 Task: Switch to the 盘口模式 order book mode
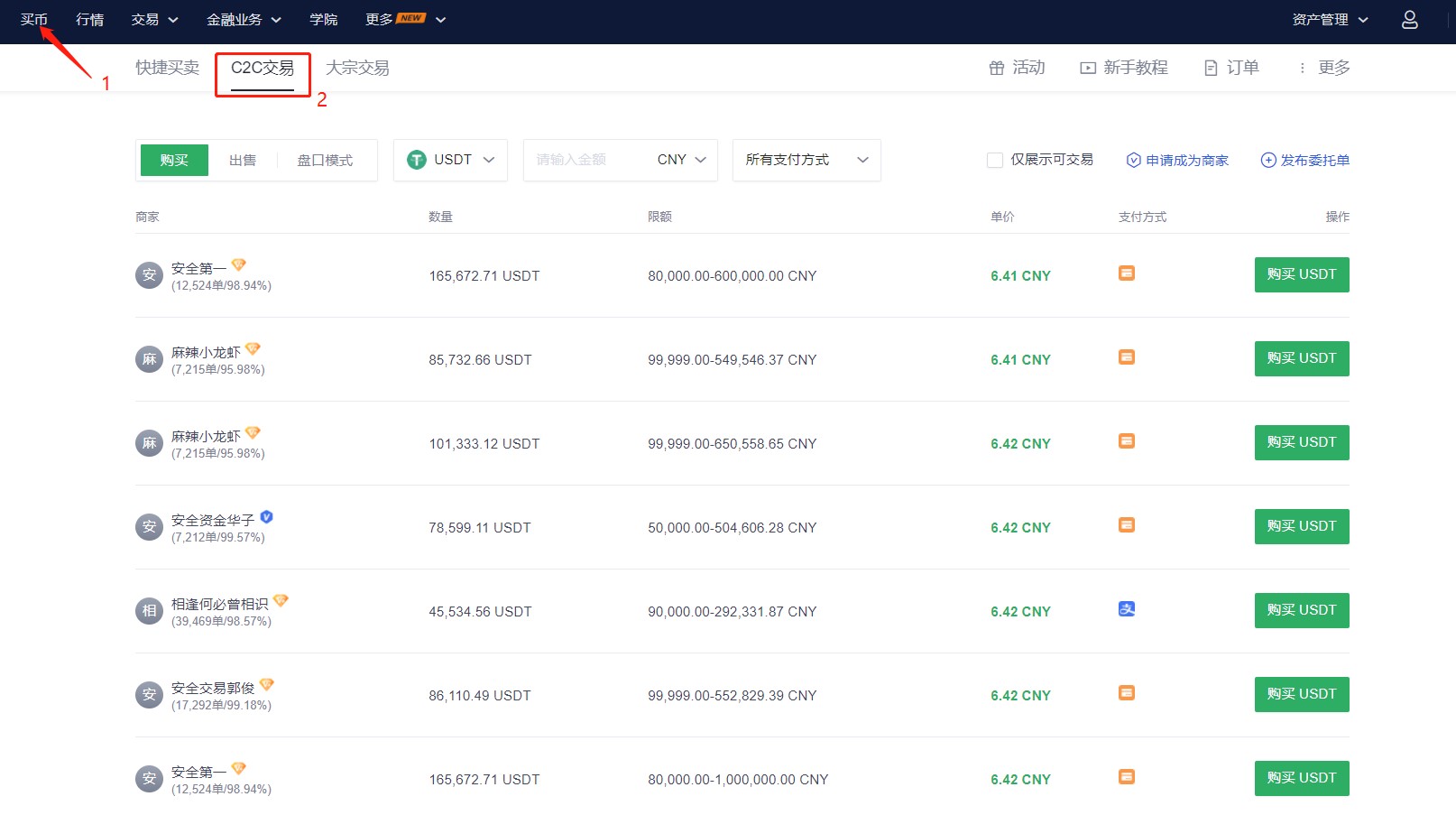pos(325,160)
